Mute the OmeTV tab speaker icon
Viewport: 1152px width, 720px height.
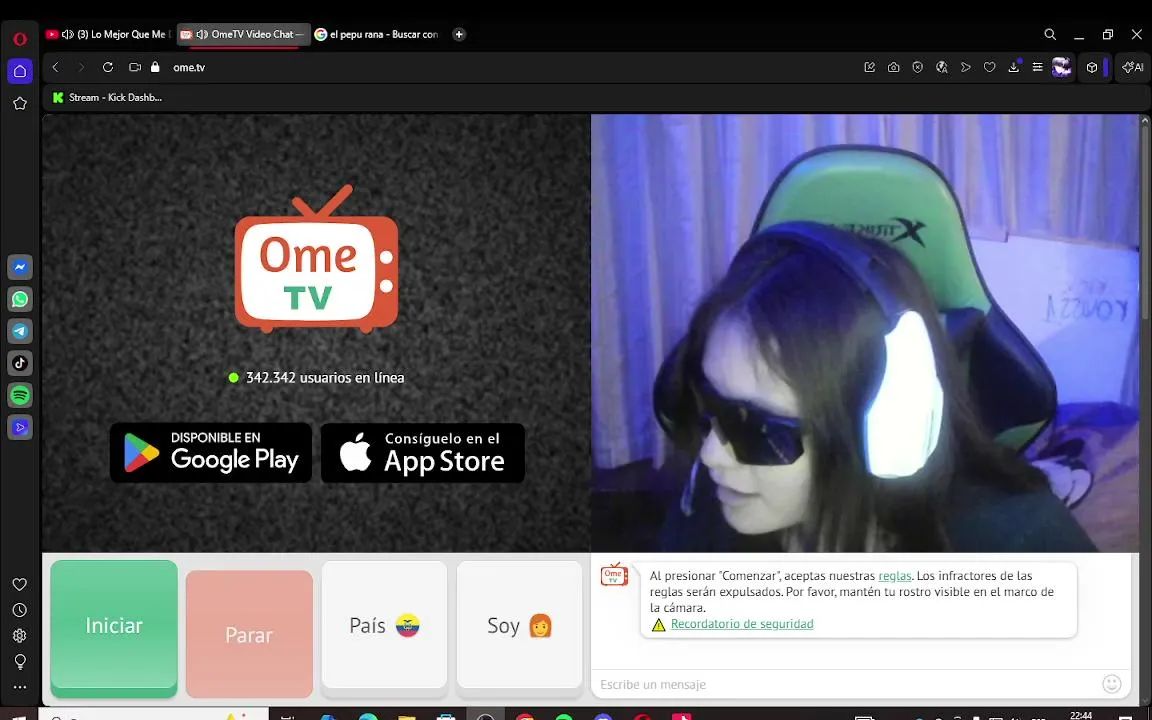pos(202,35)
